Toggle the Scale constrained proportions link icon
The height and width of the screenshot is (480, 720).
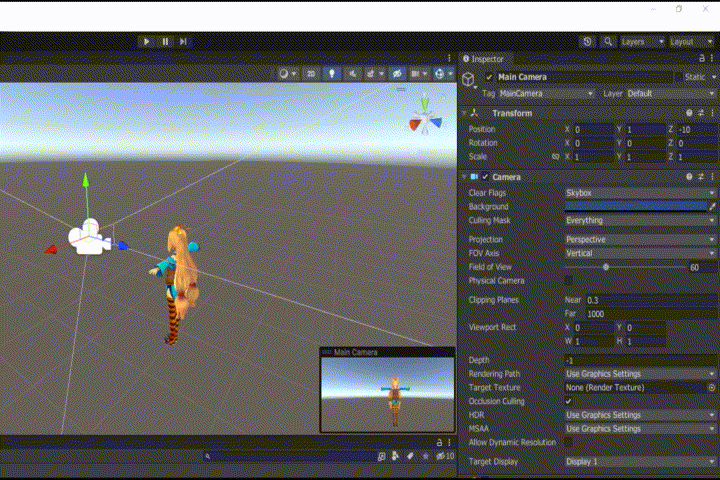556,157
